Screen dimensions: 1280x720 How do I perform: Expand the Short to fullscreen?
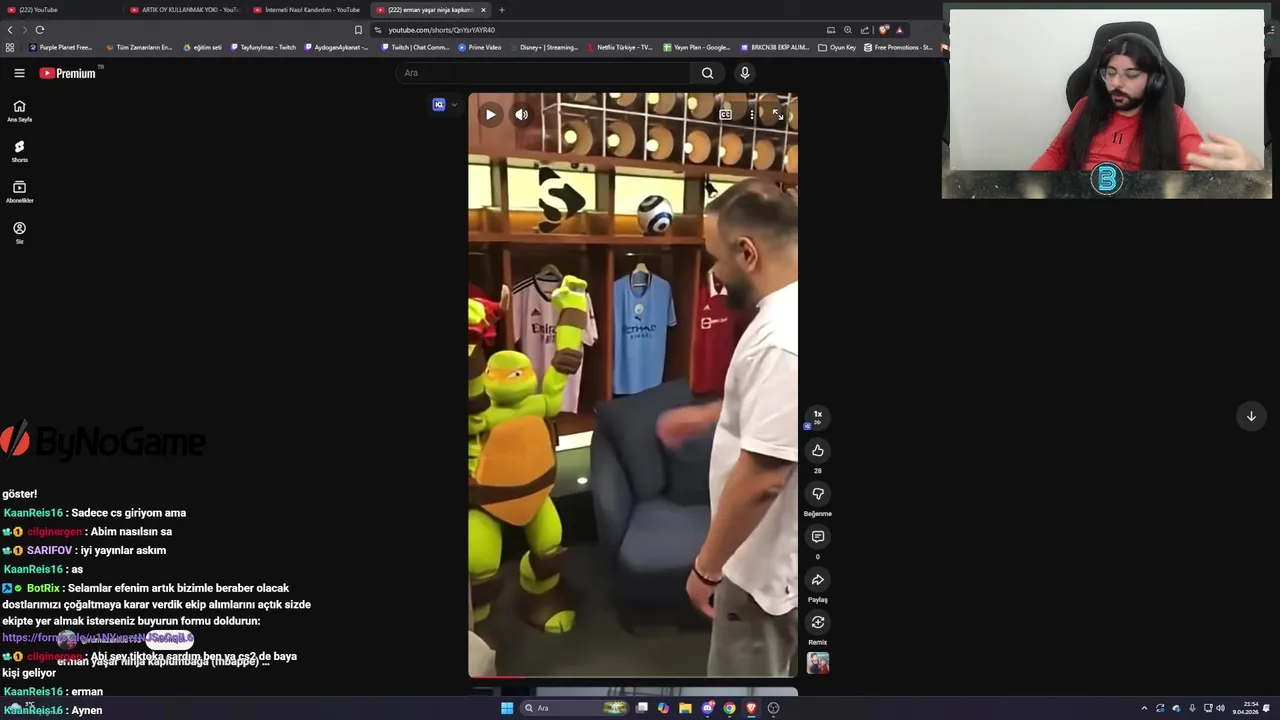[x=778, y=115]
